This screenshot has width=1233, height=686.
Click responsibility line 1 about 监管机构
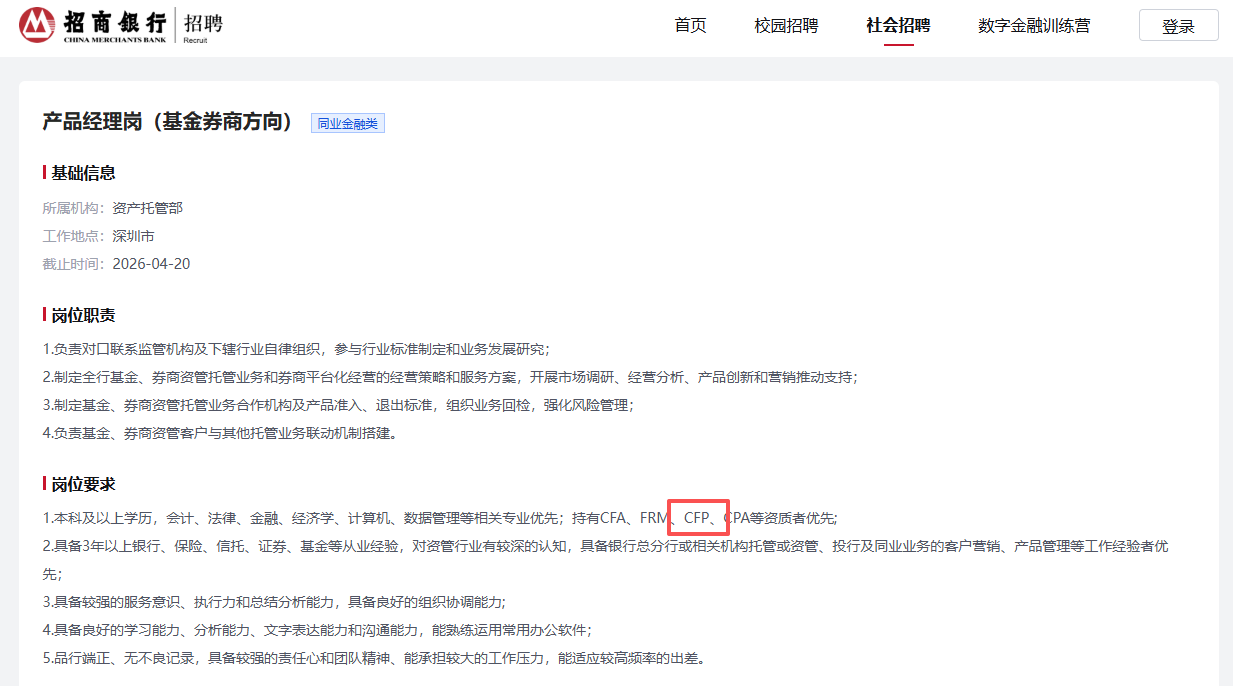[x=296, y=349]
